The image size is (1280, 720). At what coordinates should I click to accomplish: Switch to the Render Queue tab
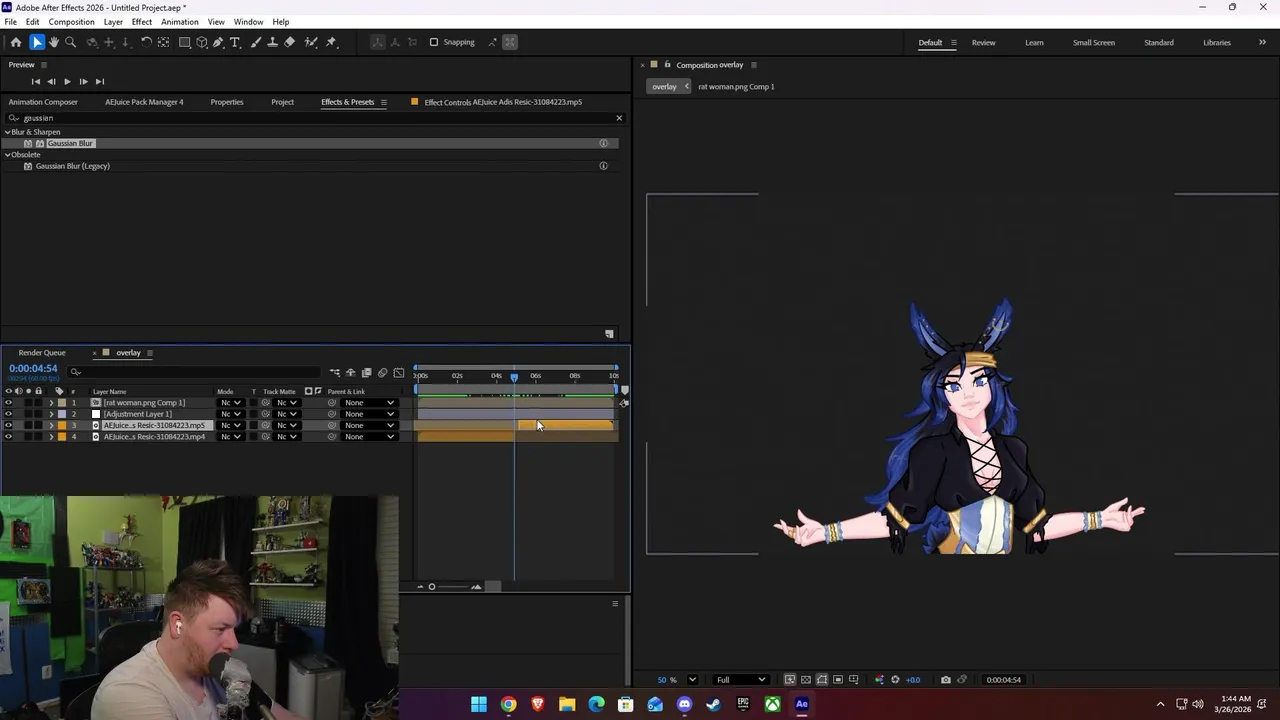point(42,353)
